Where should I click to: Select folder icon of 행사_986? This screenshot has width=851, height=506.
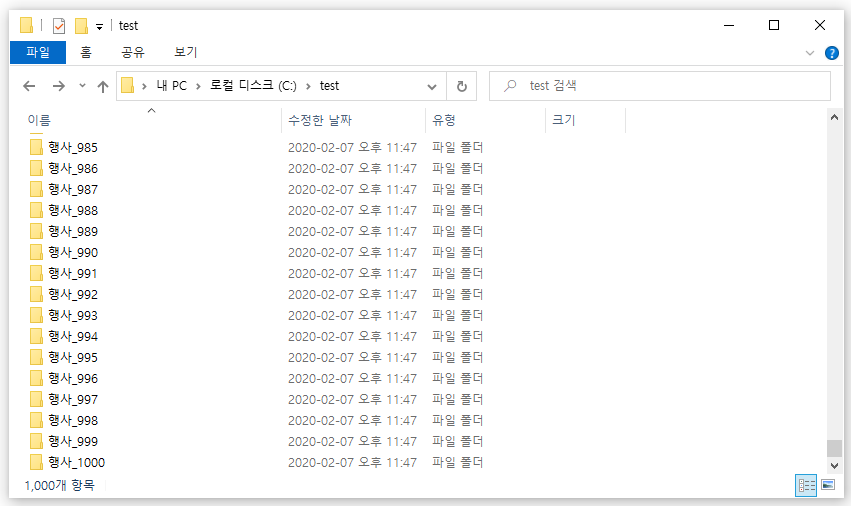pos(36,168)
